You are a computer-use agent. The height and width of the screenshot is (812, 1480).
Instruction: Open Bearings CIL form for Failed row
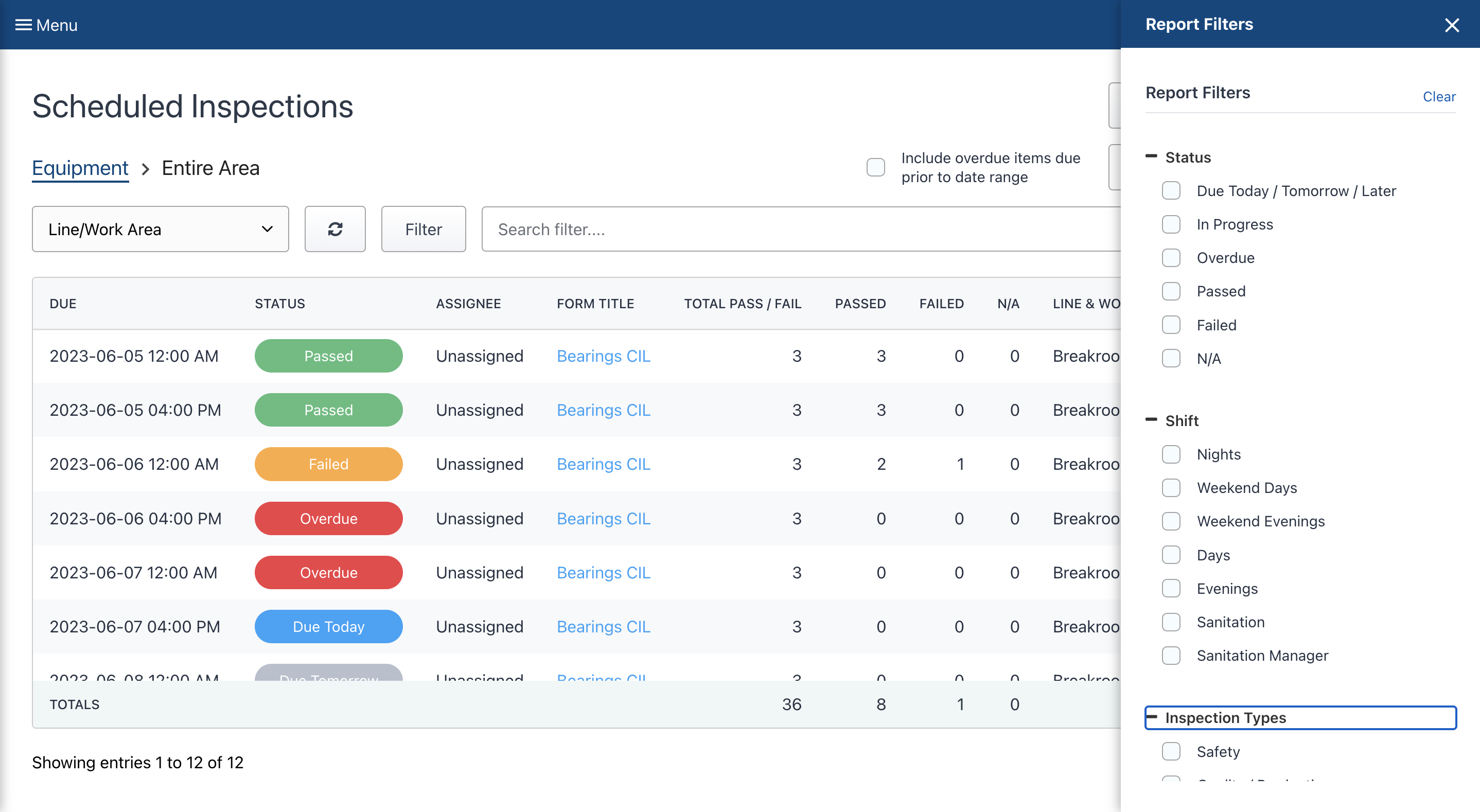[x=603, y=464]
